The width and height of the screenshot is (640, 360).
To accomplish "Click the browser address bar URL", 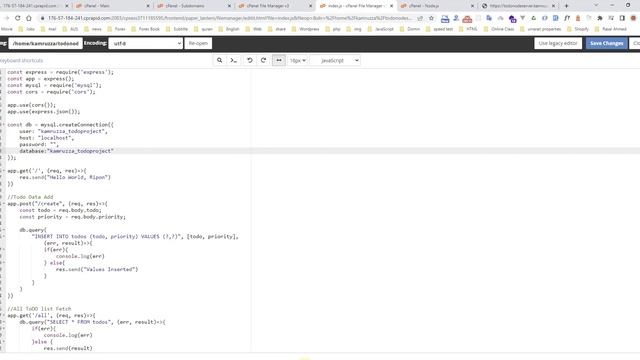I will coord(229,18).
